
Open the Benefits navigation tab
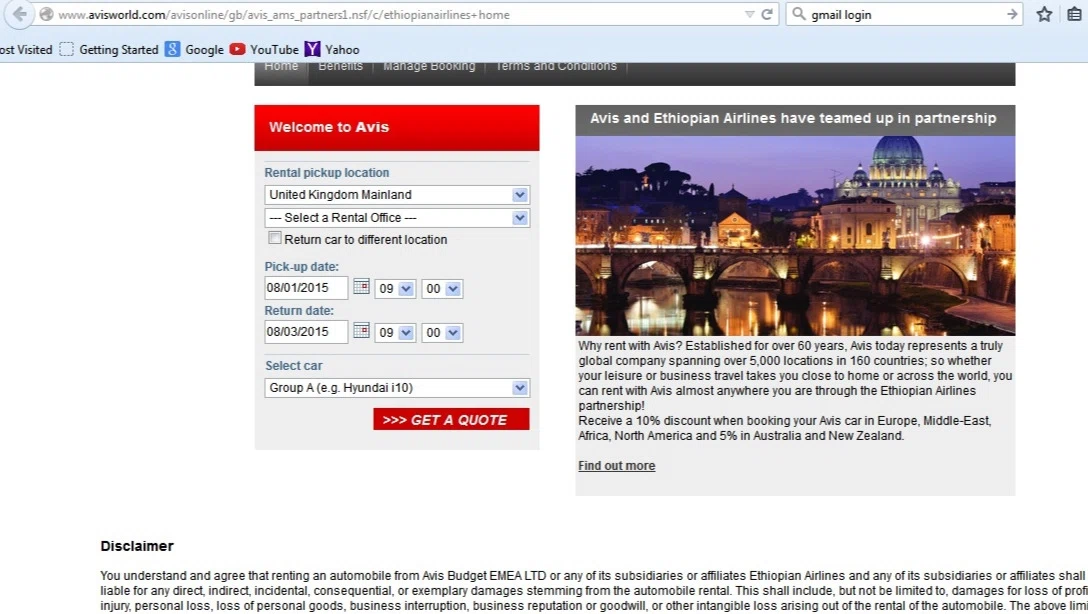[341, 67]
